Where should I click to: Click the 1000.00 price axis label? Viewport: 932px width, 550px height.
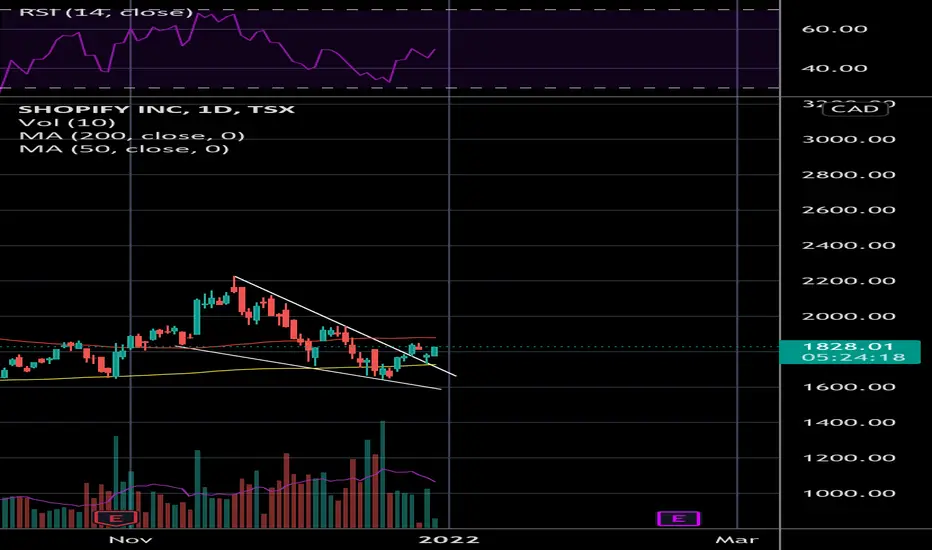tap(849, 494)
